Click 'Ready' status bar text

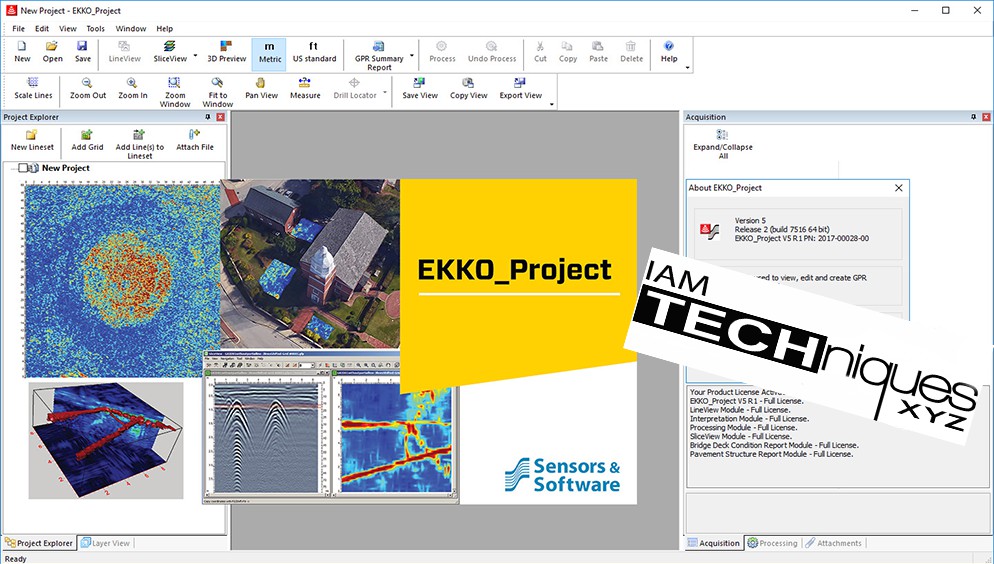pyautogui.click(x=16, y=559)
